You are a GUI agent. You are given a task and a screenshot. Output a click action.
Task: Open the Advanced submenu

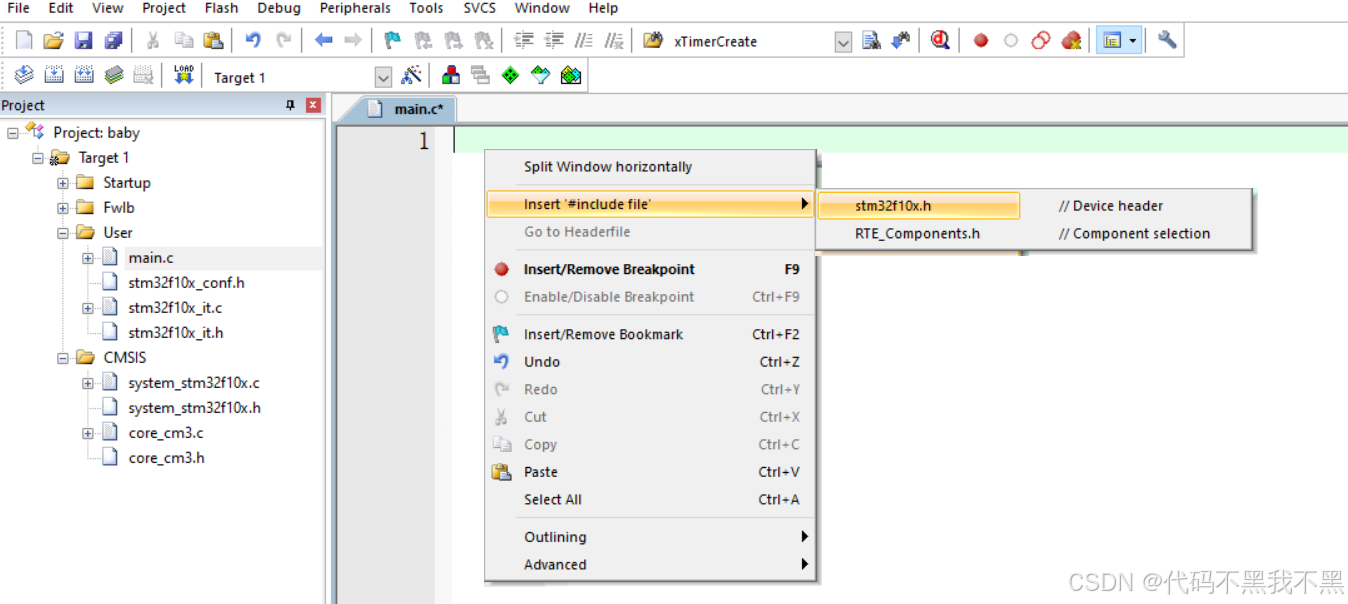(649, 564)
